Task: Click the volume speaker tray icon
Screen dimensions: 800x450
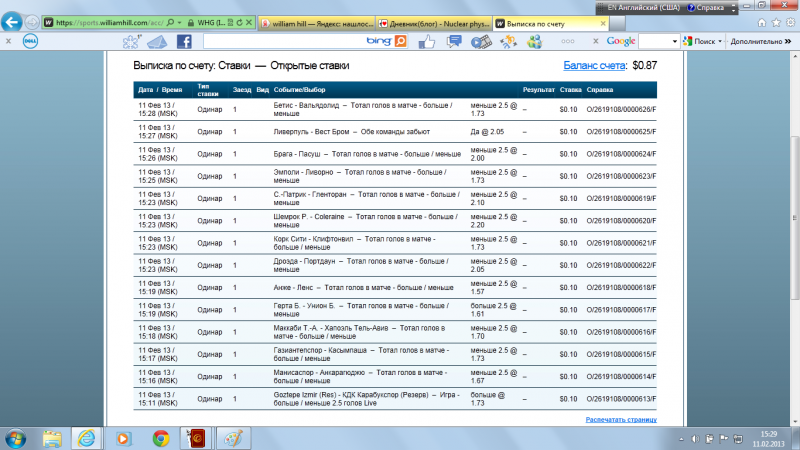Action: (x=695, y=439)
